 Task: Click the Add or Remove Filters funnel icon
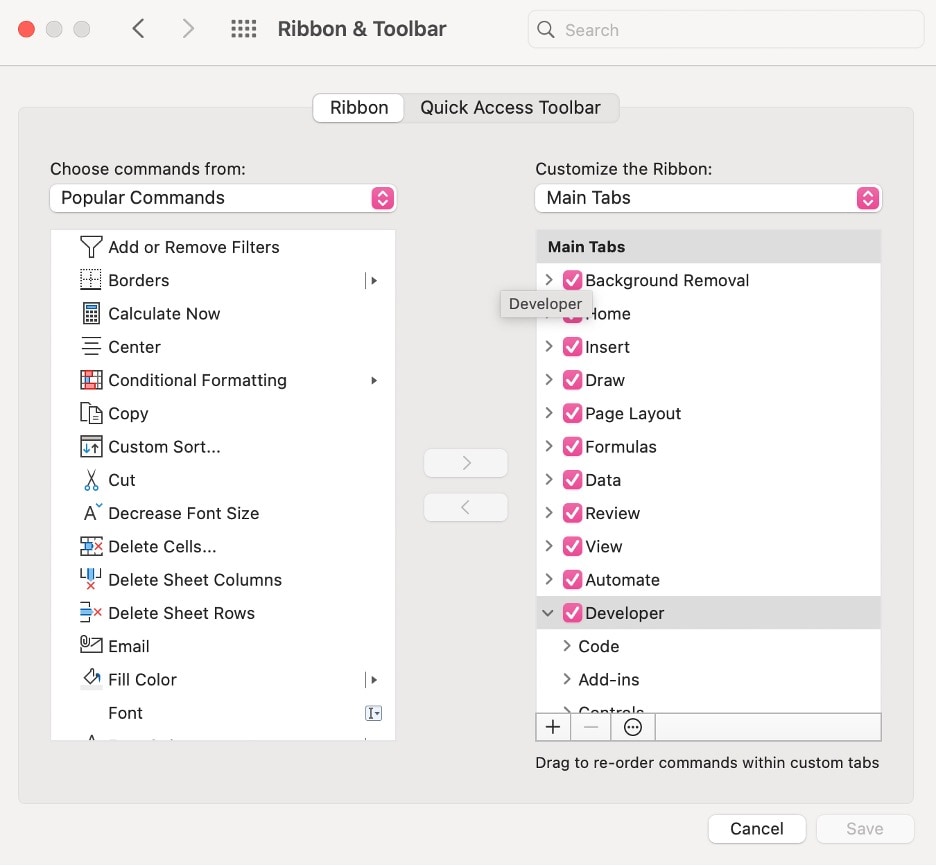(x=91, y=247)
